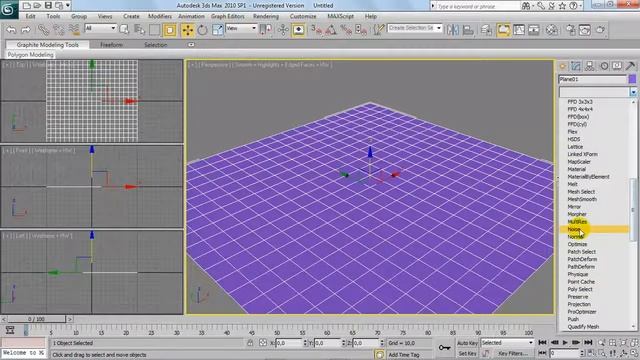Open Select by Name dialog icon
The image size is (640, 360).
[140, 29]
